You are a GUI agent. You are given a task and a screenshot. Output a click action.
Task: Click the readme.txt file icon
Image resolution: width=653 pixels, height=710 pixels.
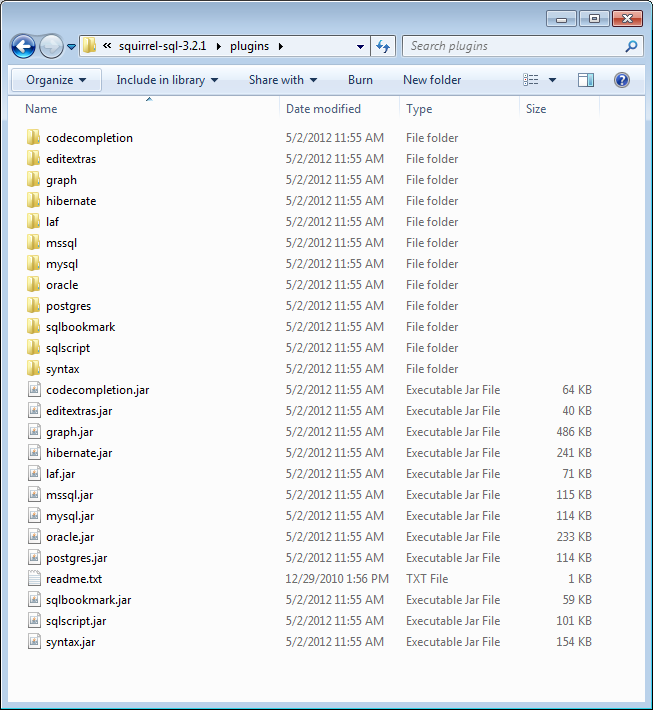[x=34, y=579]
